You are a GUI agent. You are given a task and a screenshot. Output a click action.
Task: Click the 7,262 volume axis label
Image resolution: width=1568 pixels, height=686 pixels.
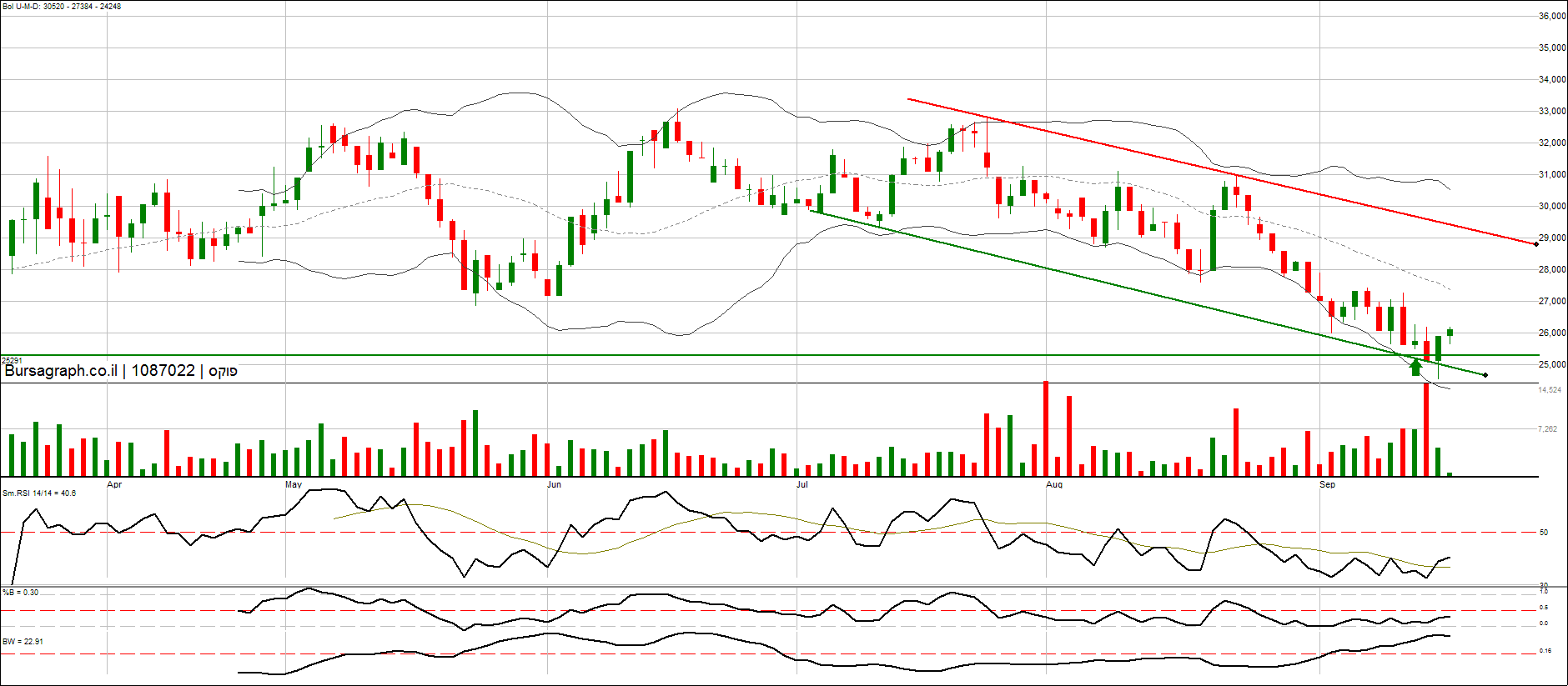1547,429
